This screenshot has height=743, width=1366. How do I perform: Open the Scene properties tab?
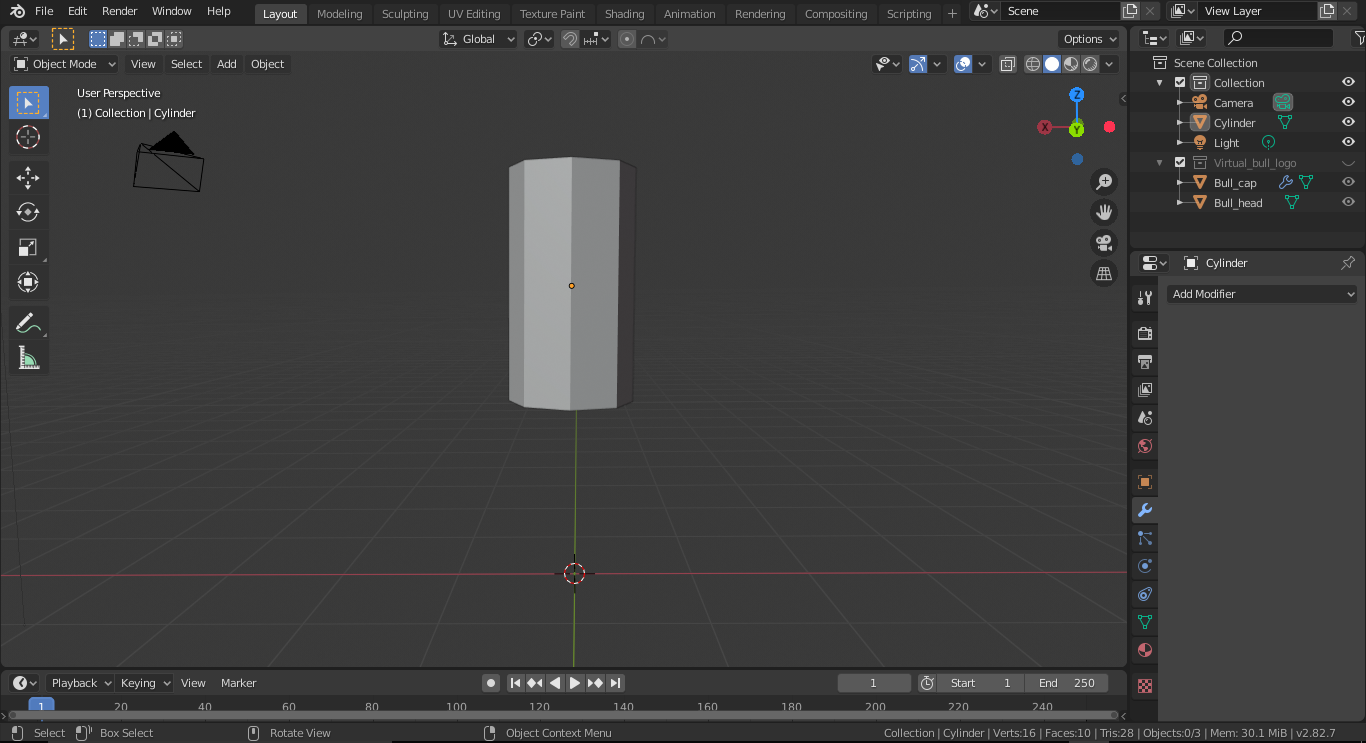pos(1145,417)
